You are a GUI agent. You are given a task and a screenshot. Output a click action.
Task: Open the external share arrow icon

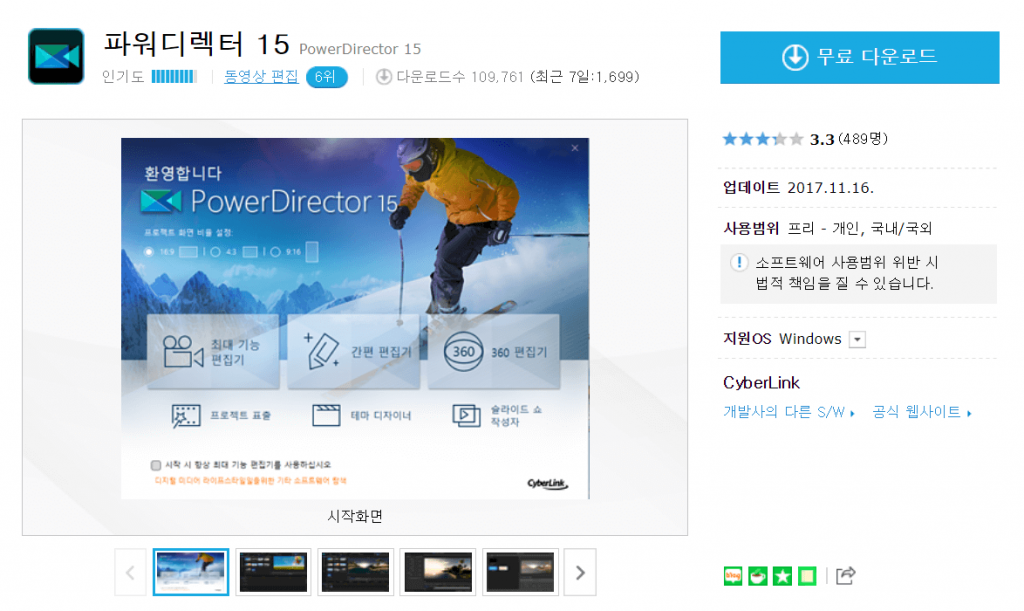[846, 575]
